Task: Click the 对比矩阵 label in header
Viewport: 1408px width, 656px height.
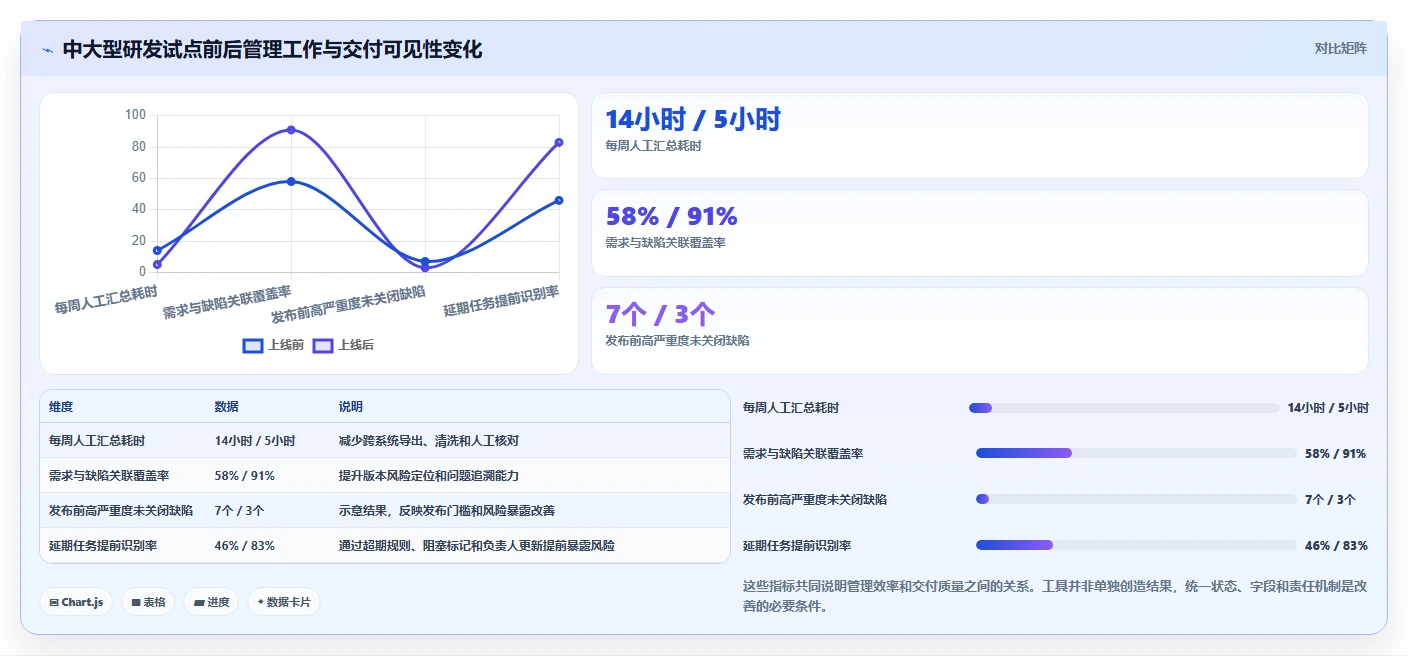Action: click(x=1340, y=48)
